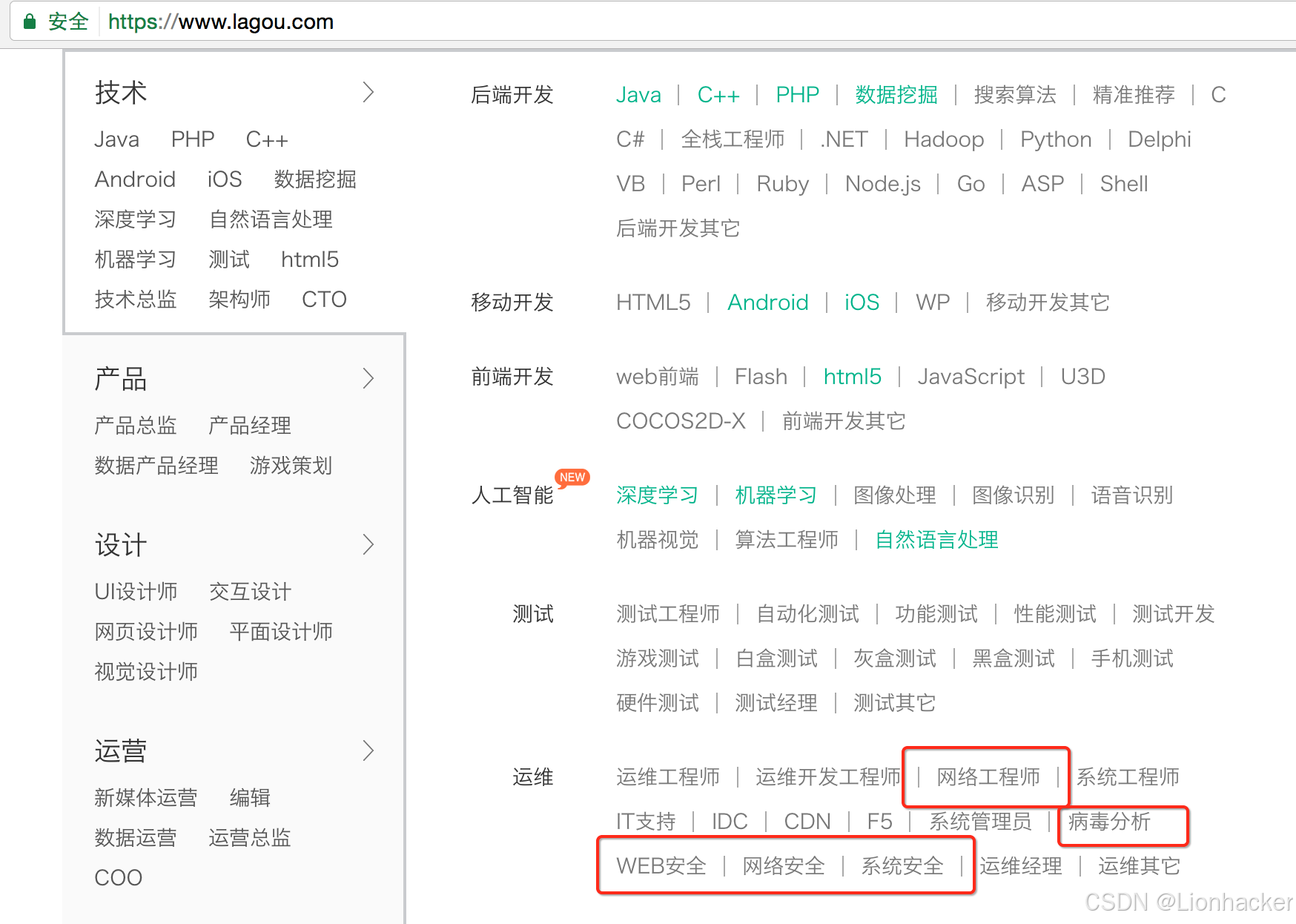The width and height of the screenshot is (1296, 924).
Task: Select 机器学习 in the 人工智能 row
Action: pyautogui.click(x=775, y=495)
